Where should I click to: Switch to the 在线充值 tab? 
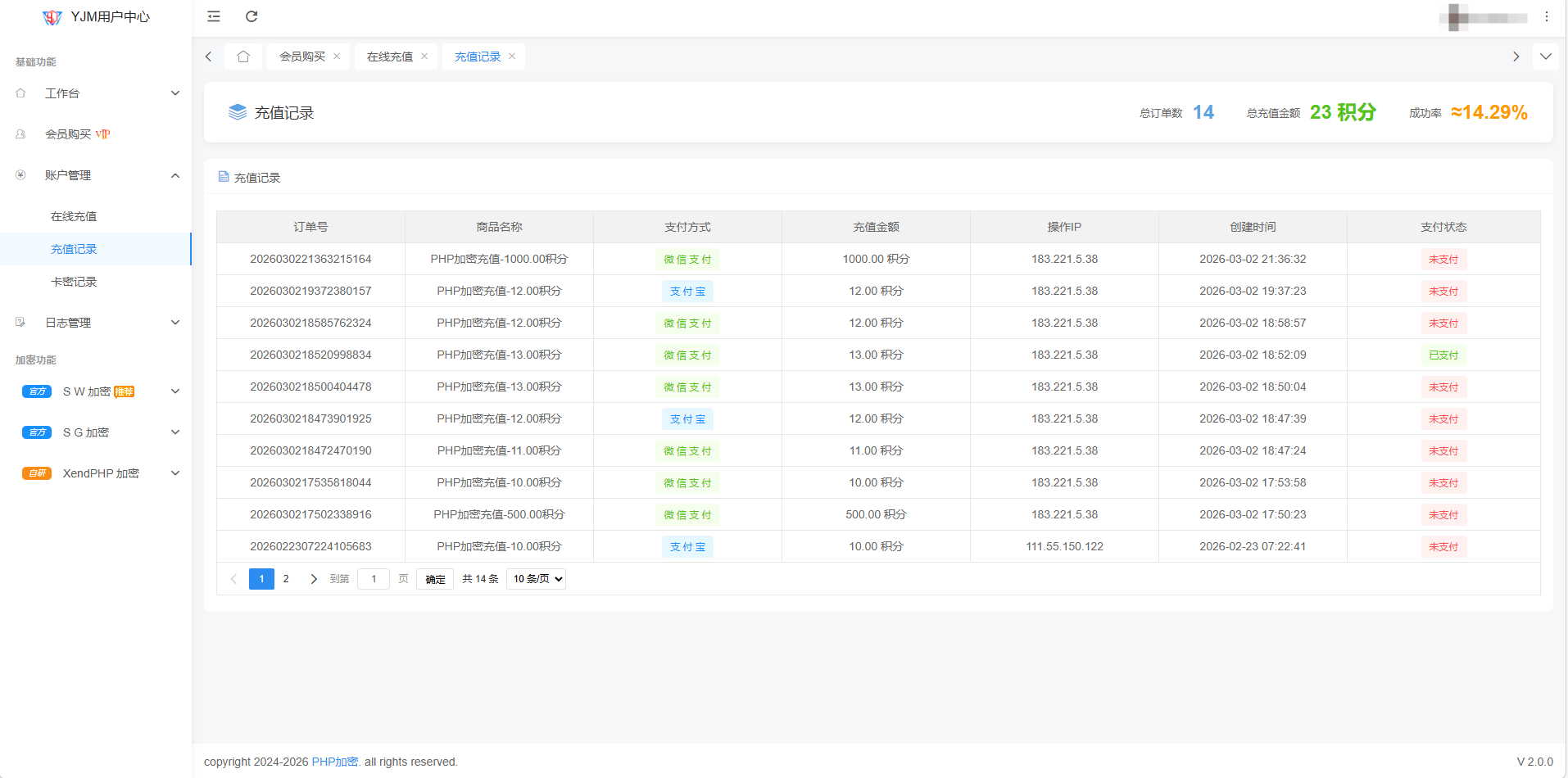click(390, 57)
